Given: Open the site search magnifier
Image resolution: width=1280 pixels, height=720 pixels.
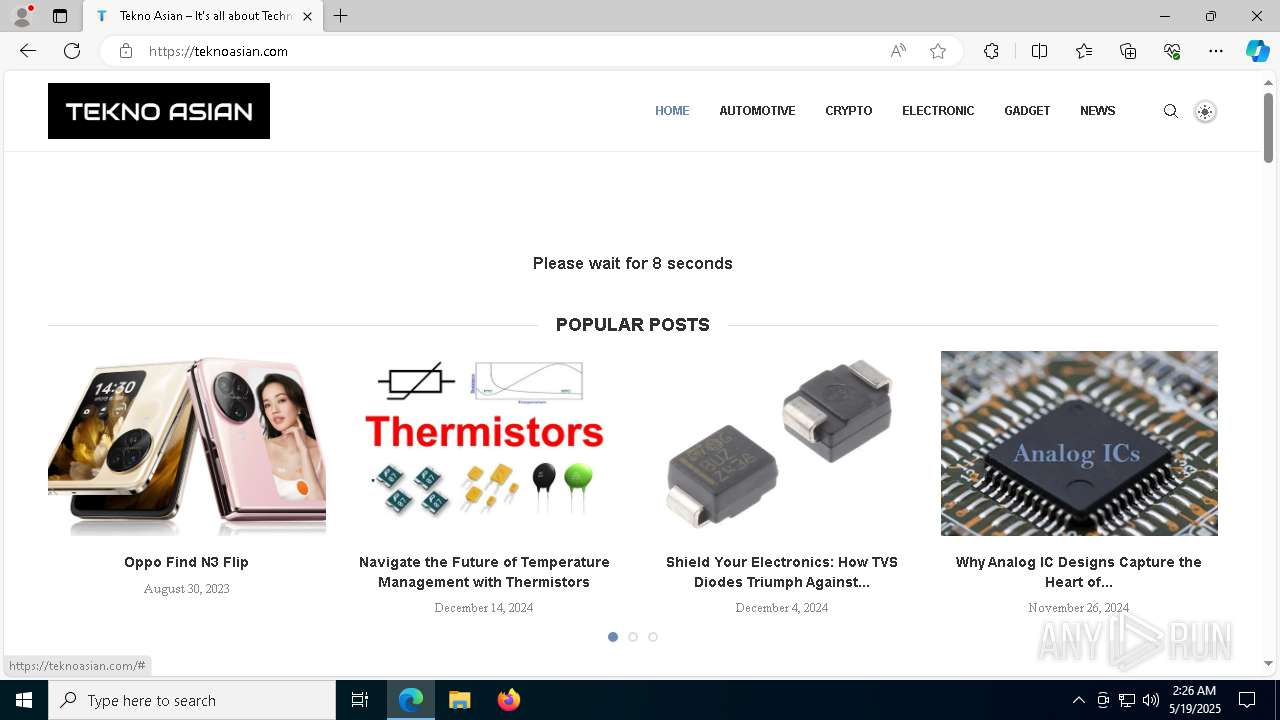Looking at the screenshot, I should [x=1171, y=111].
